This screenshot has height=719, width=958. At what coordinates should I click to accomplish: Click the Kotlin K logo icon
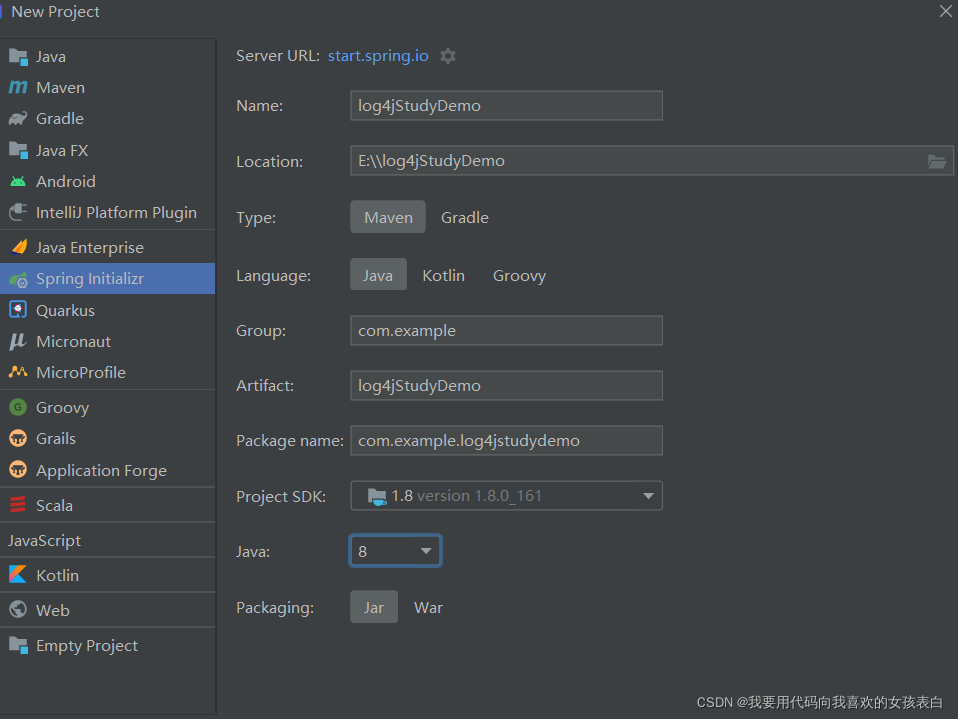(x=18, y=575)
